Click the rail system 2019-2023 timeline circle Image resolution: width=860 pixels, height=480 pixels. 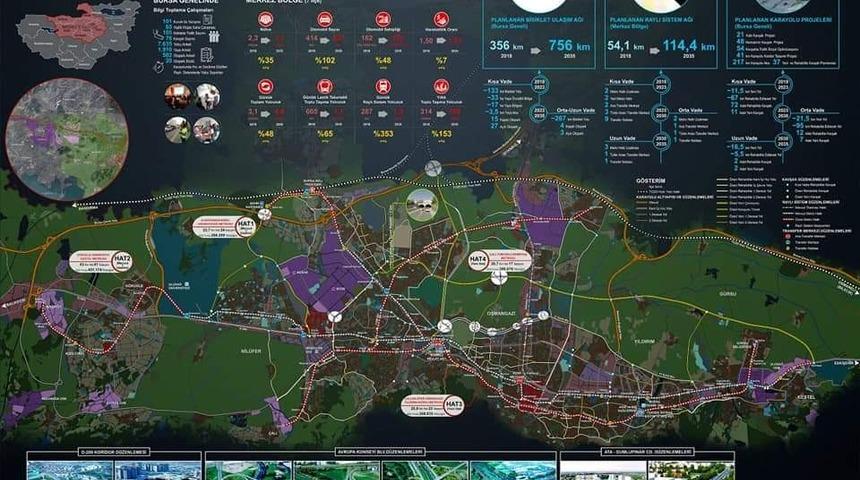point(661,84)
